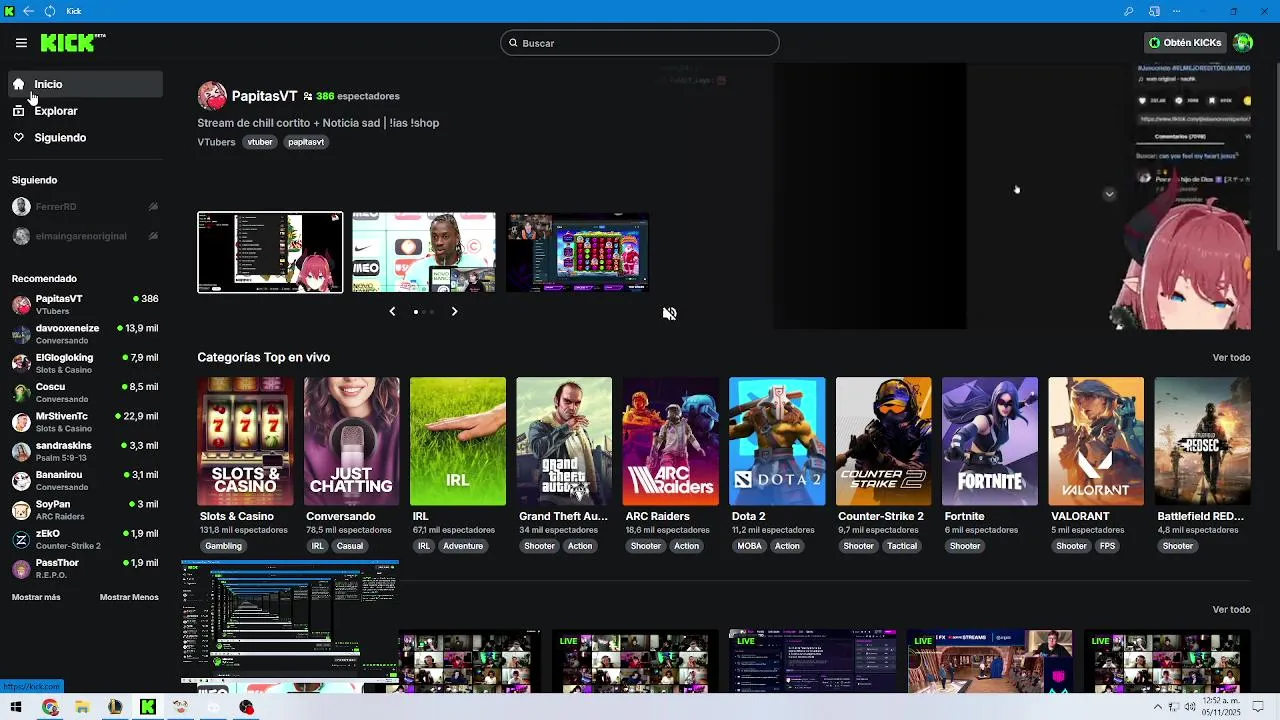Toggle notifications for elmaingarenoriginal
The height and width of the screenshot is (720, 1280).
click(153, 237)
